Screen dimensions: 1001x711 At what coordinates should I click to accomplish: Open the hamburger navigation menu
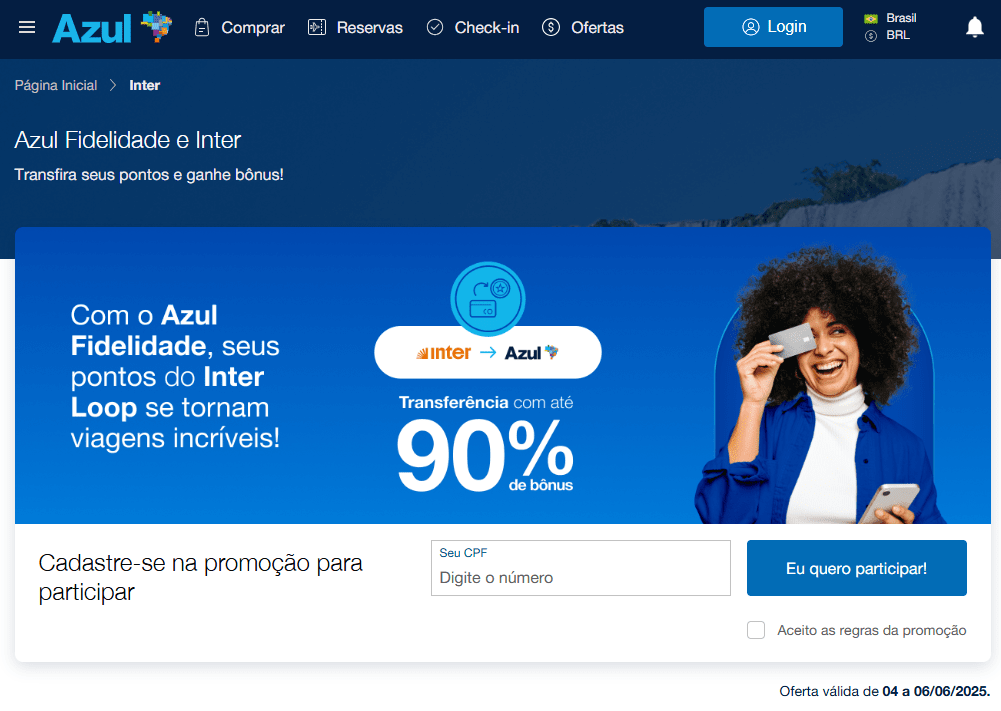click(x=27, y=27)
